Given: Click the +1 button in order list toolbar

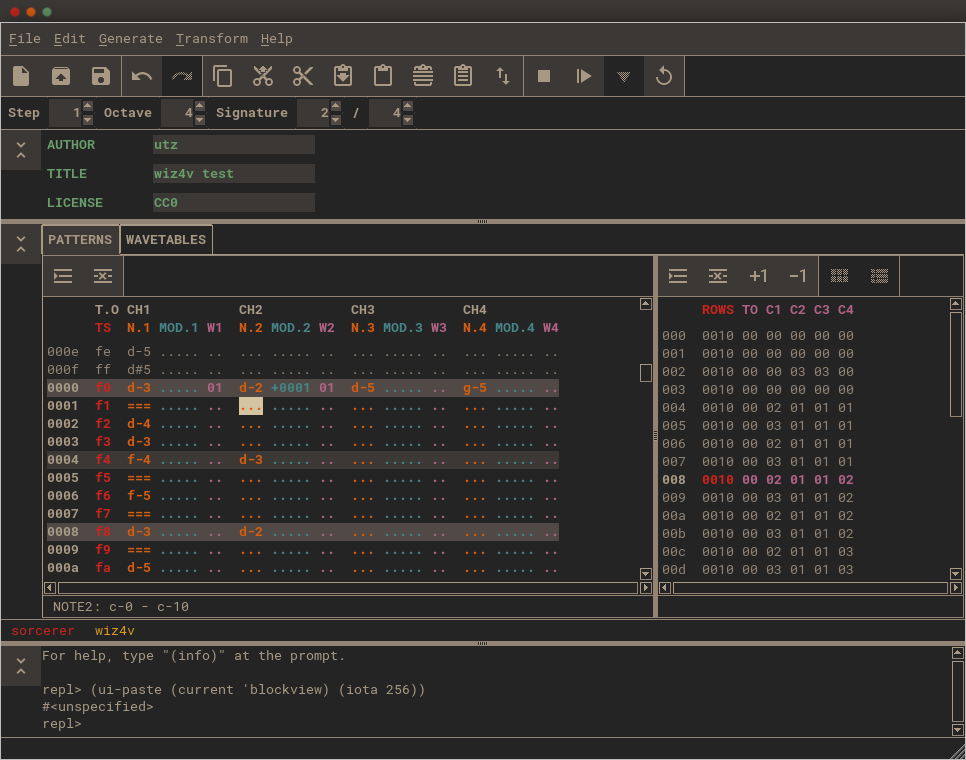Looking at the screenshot, I should [x=758, y=276].
